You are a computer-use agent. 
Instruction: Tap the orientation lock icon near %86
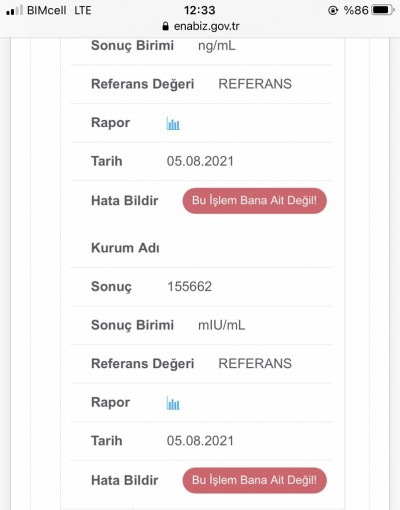[x=333, y=11]
